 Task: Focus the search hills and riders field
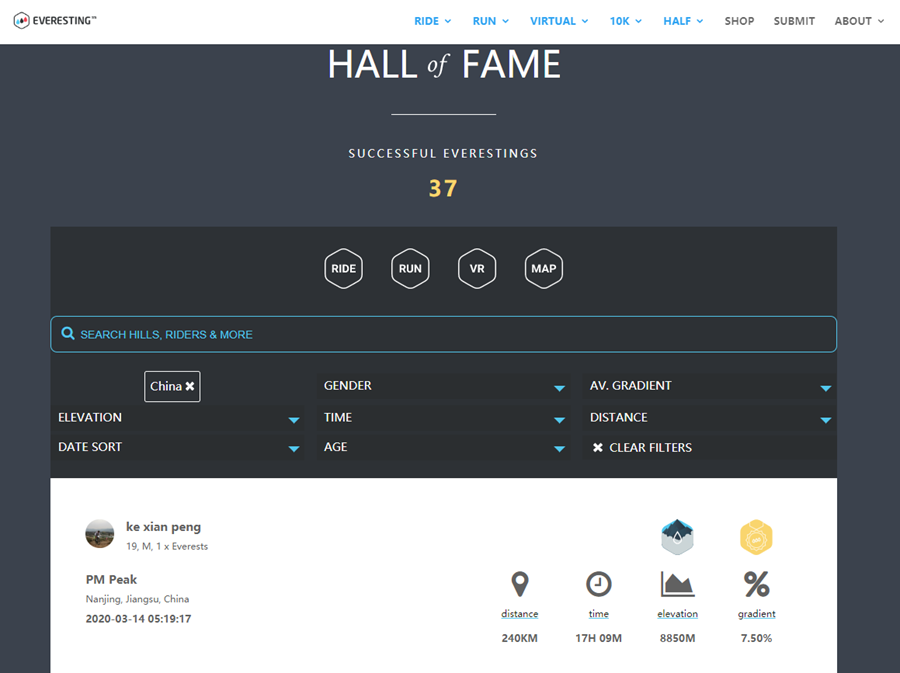[443, 334]
